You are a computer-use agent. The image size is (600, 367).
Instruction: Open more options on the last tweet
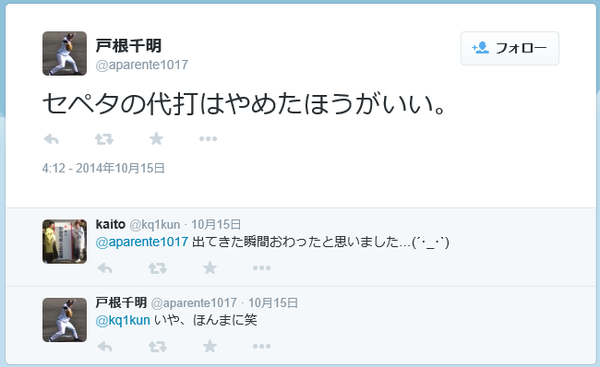tap(262, 347)
